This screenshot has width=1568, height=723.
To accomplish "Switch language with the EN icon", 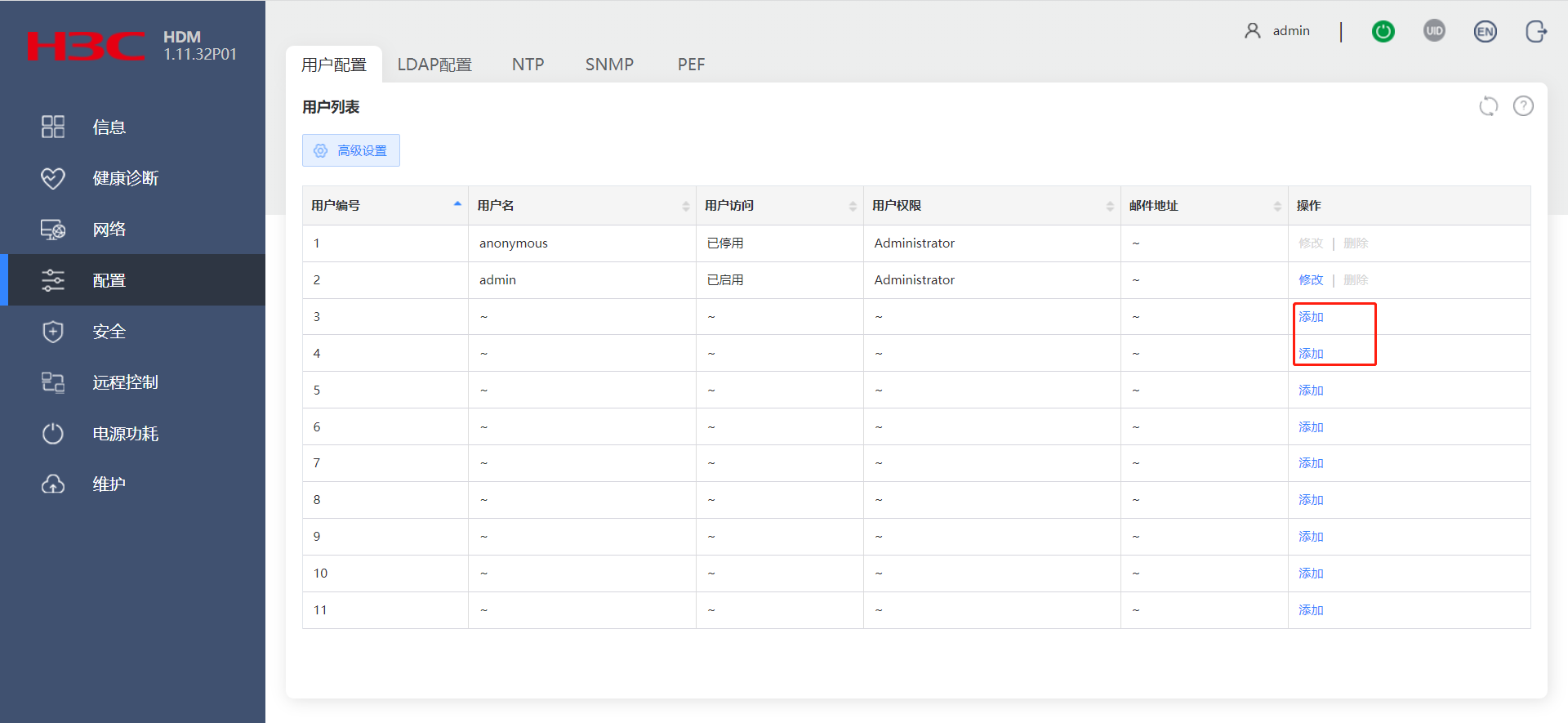I will point(1485,32).
